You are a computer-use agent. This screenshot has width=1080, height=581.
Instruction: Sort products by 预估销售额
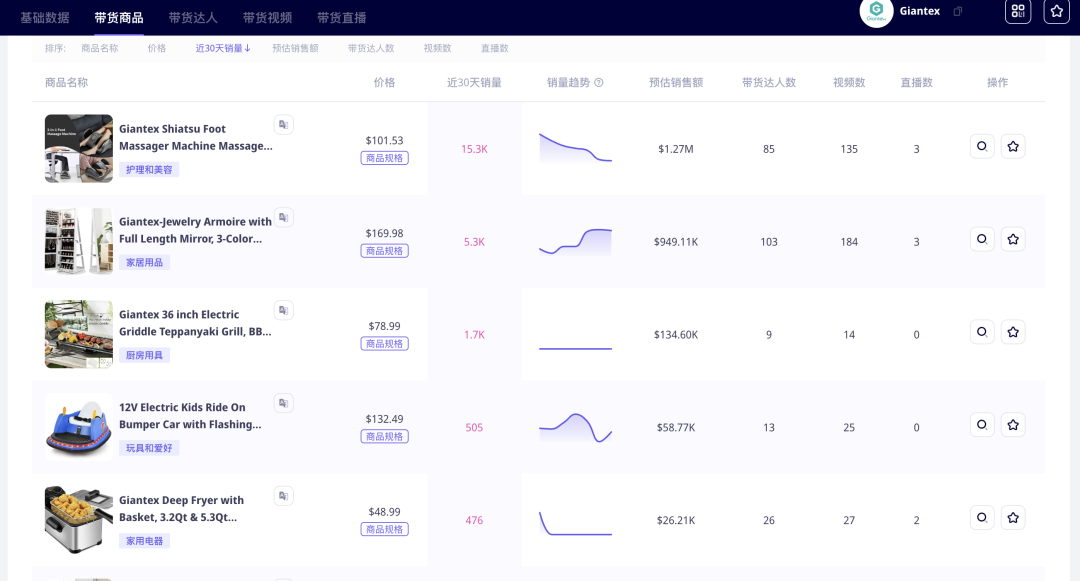click(x=295, y=48)
